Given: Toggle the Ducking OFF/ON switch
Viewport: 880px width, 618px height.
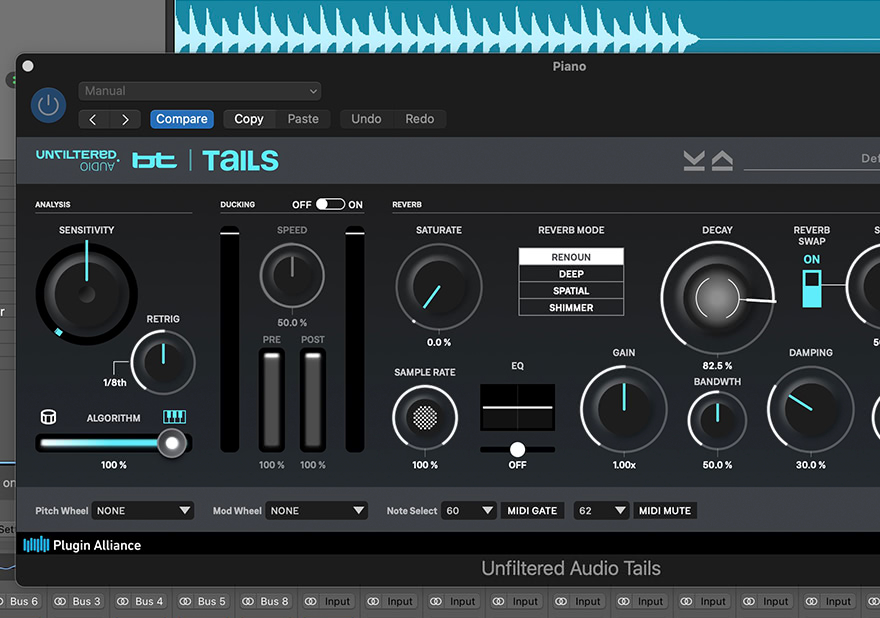Looking at the screenshot, I should point(330,204).
